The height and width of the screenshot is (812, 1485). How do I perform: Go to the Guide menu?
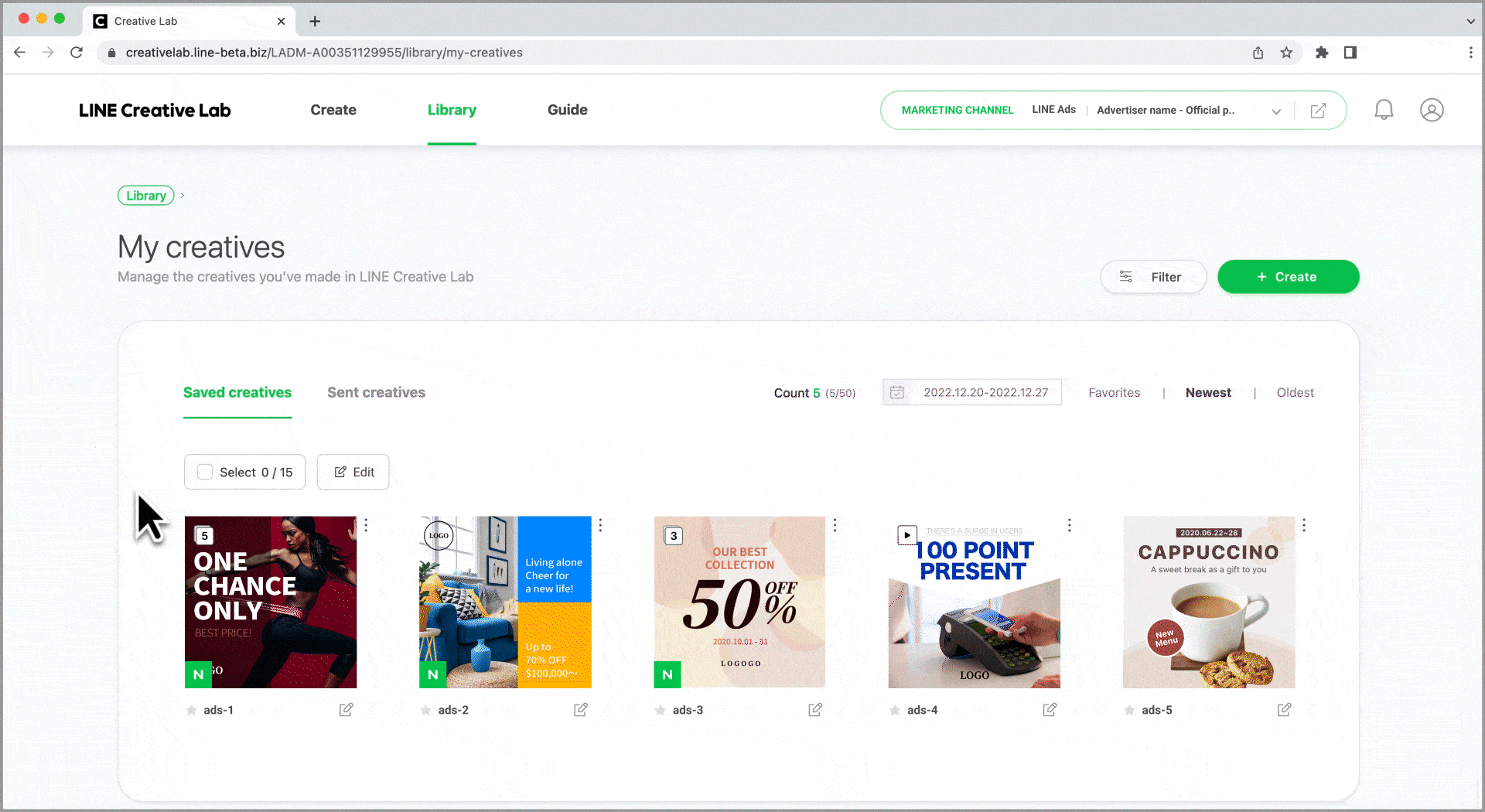click(x=567, y=110)
